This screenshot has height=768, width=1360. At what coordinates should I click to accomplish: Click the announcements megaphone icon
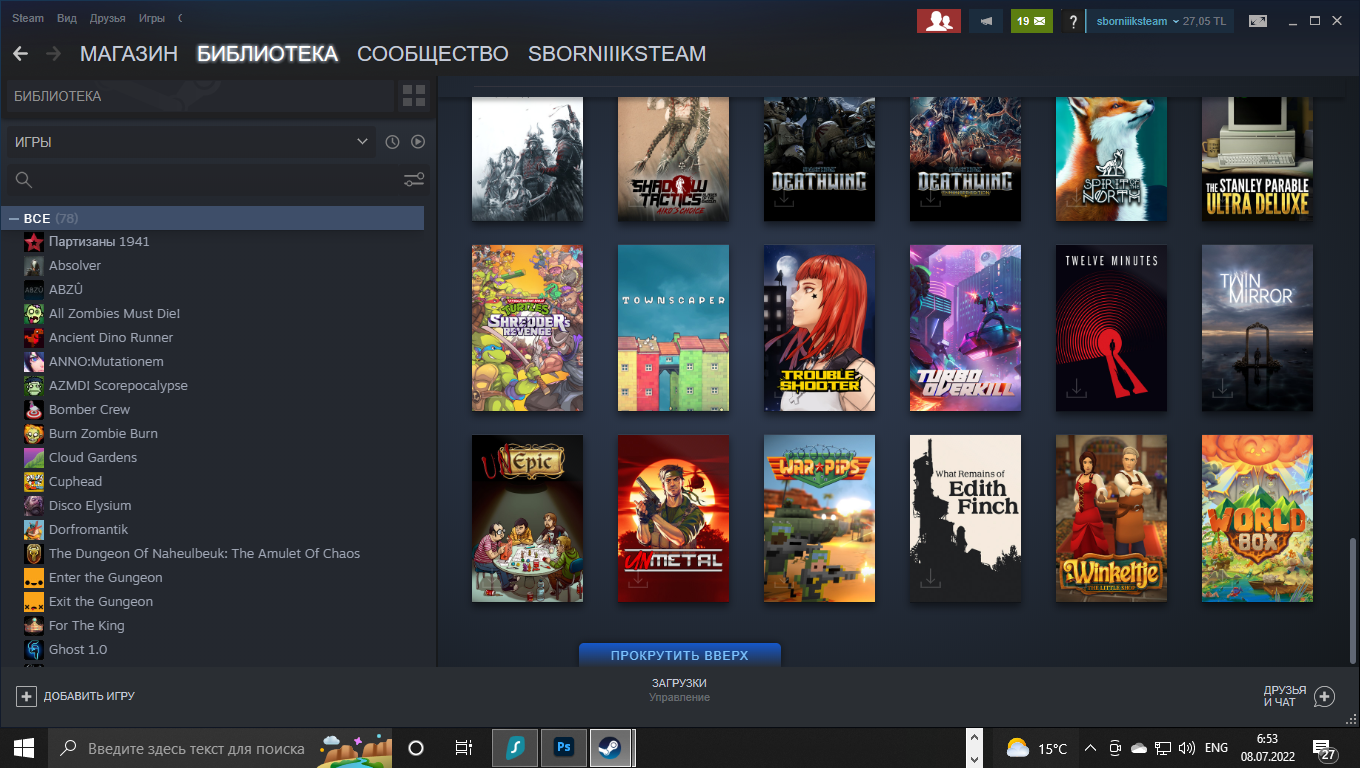pos(986,21)
